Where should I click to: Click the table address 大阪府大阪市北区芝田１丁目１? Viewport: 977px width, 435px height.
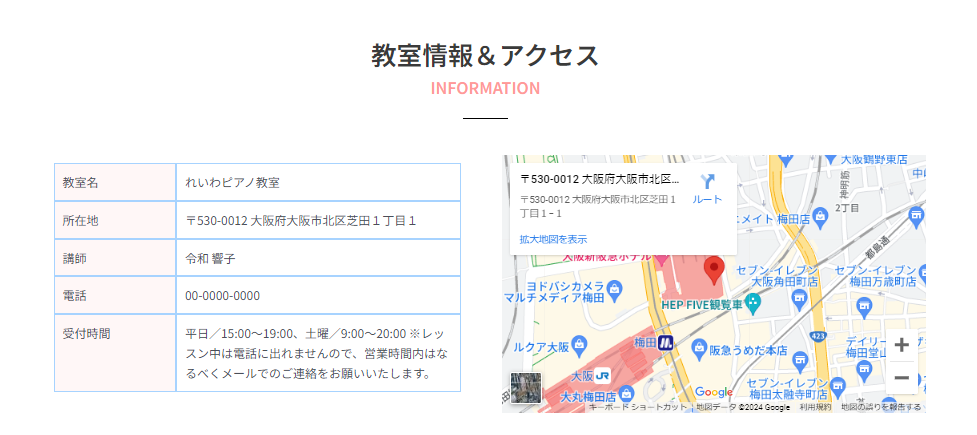[333, 221]
